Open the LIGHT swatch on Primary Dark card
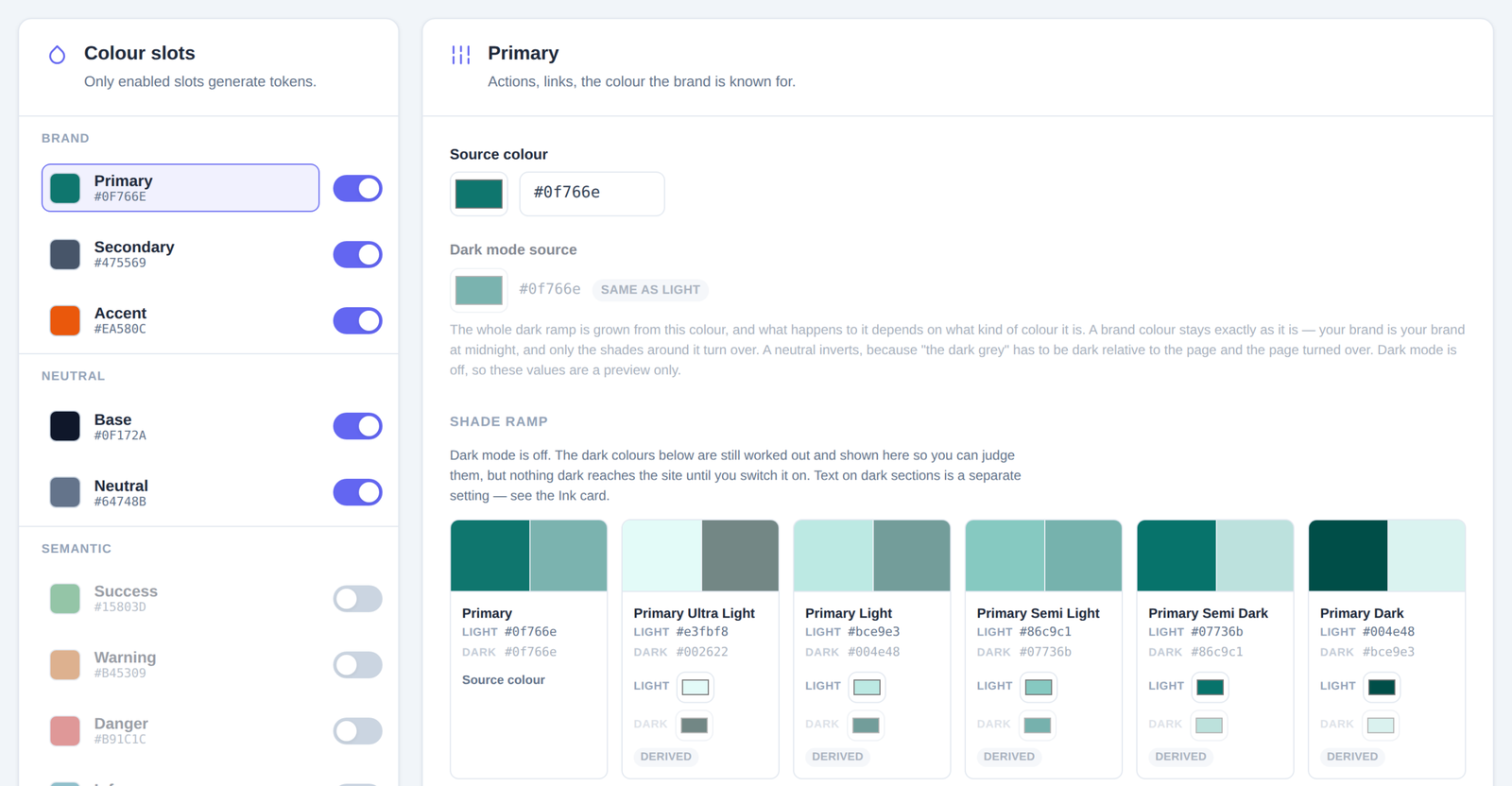Viewport: 1512px width, 786px height. pos(1382,687)
